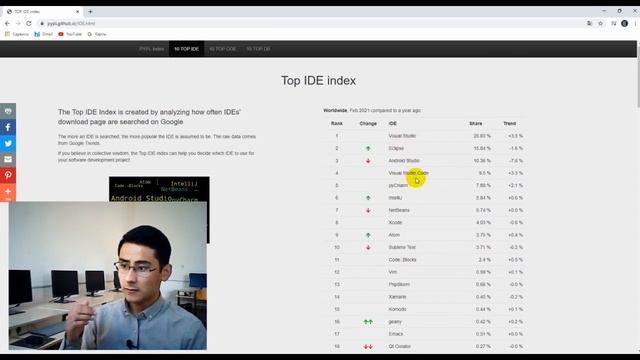Screen dimensions: 640x360
Task: Open the Chrome profile avatar
Action: point(624,23)
